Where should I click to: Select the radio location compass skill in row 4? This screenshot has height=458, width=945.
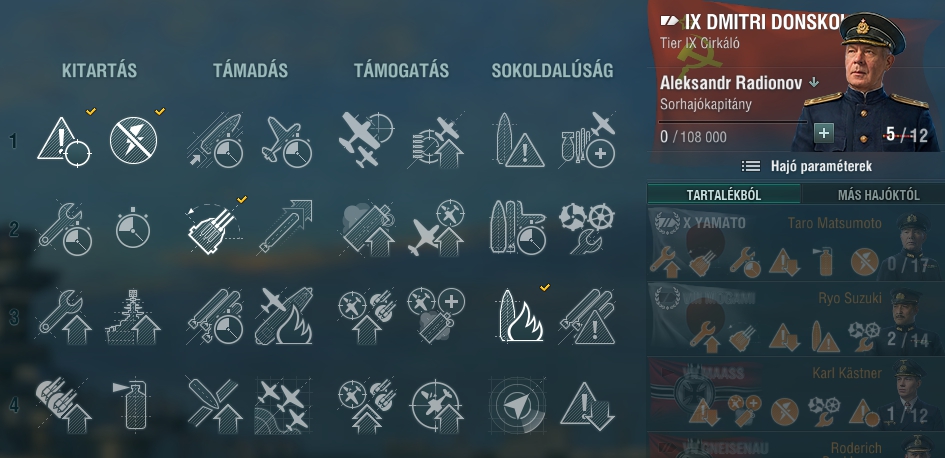517,406
